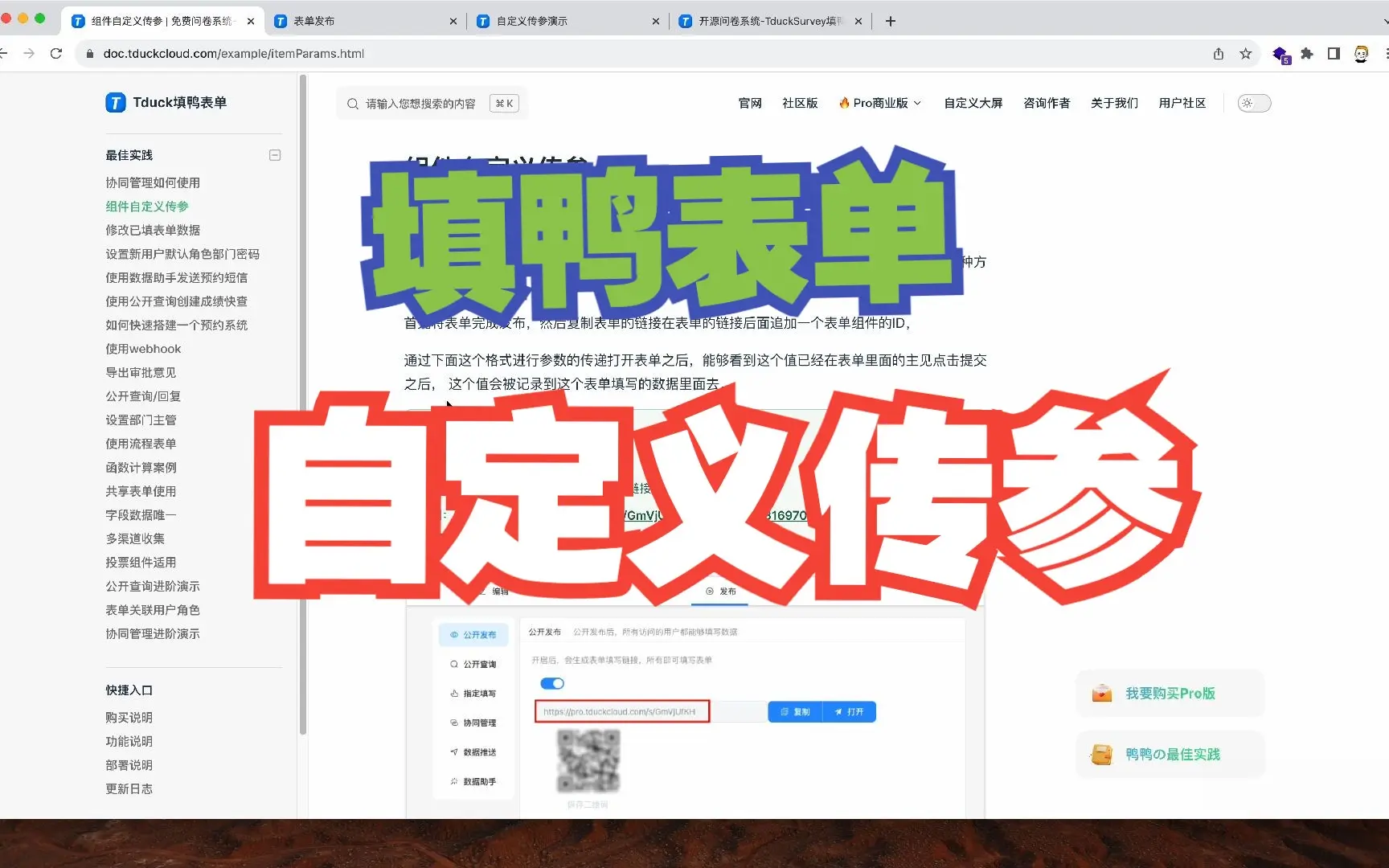The image size is (1389, 868).
Task: Open 协同管理如何使用 in sidebar
Action: [x=153, y=182]
